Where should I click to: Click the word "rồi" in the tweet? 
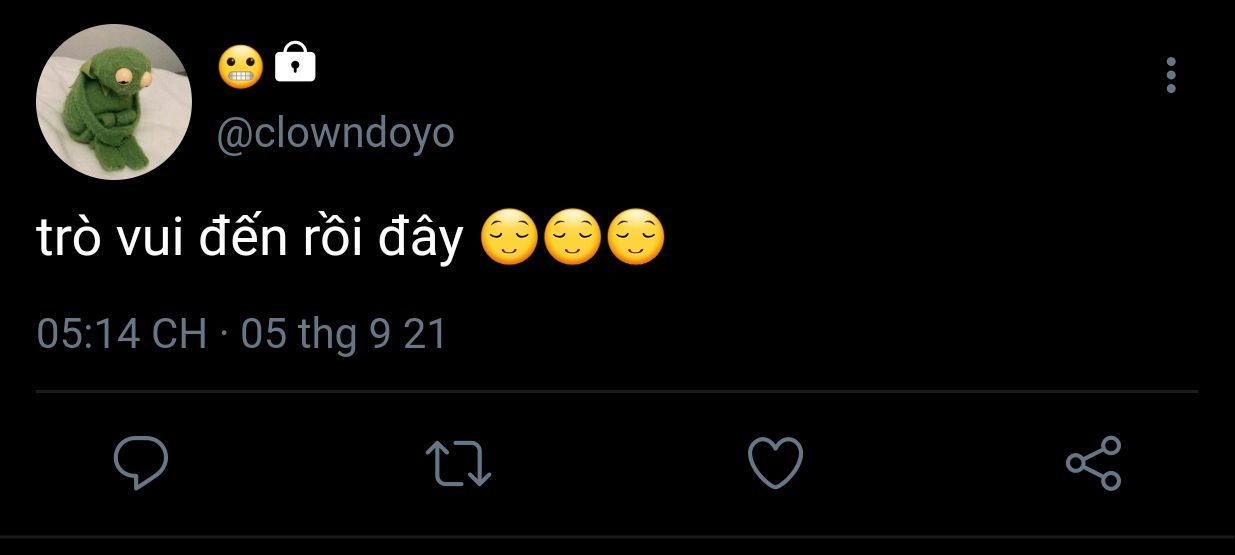tap(332, 236)
